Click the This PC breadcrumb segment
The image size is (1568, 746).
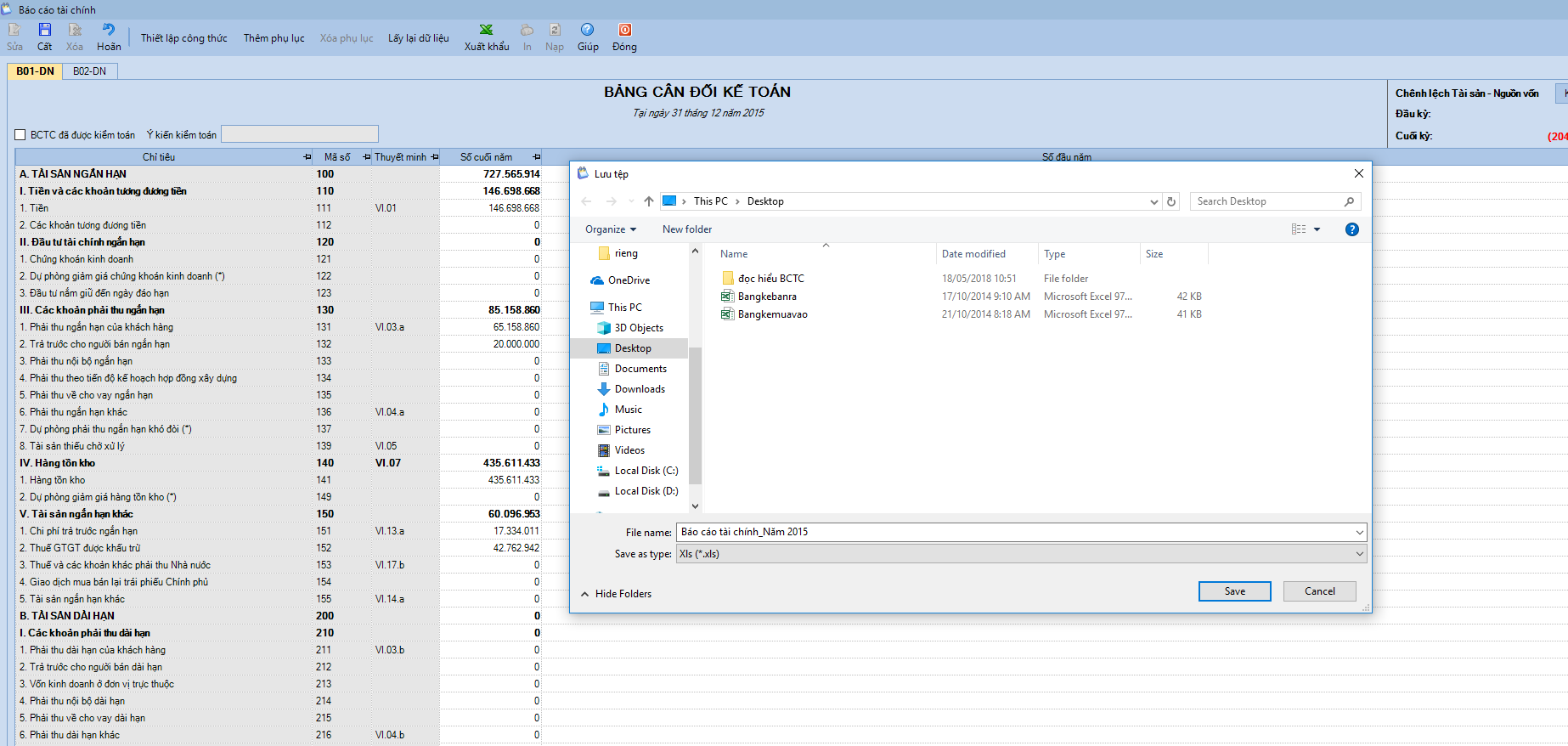710,201
